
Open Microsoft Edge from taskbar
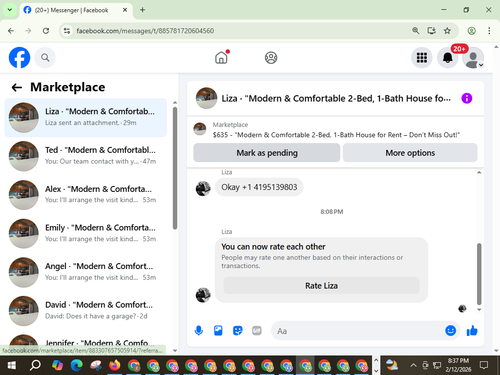[x=77, y=365]
